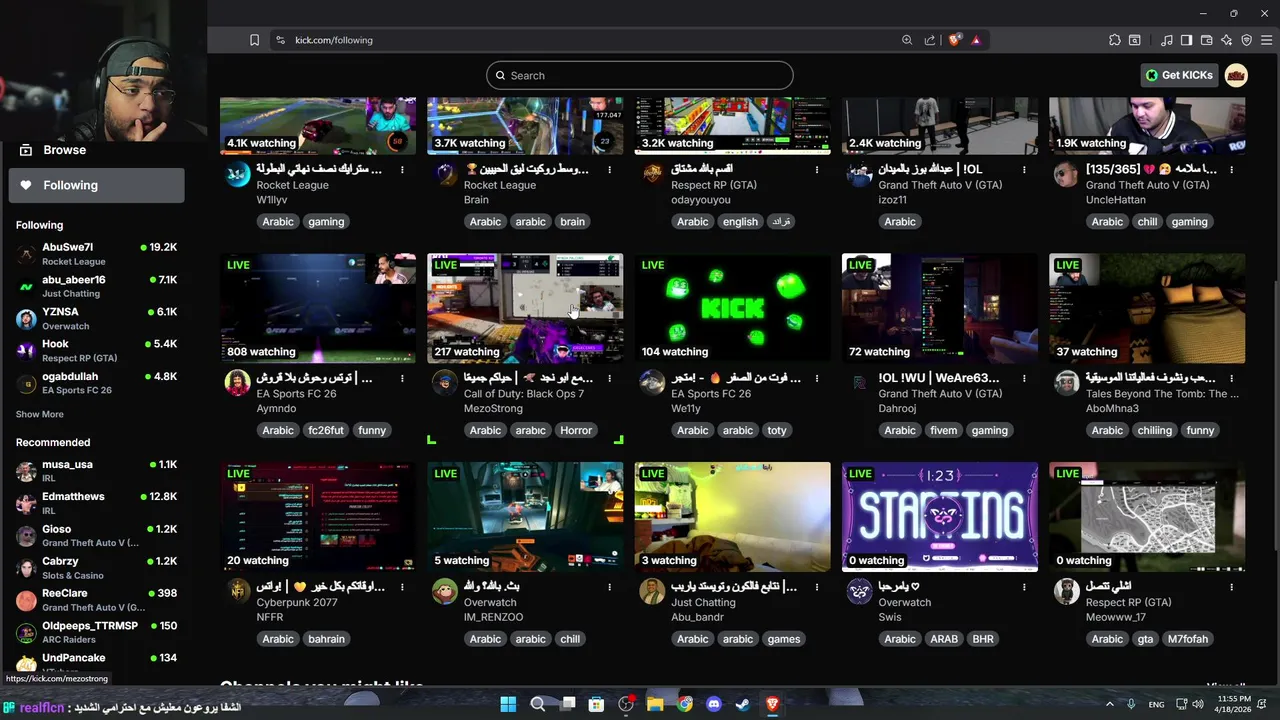Select the M7fofah tag on Meowww_17 card
Viewport: 1280px width, 720px height.
(1188, 639)
